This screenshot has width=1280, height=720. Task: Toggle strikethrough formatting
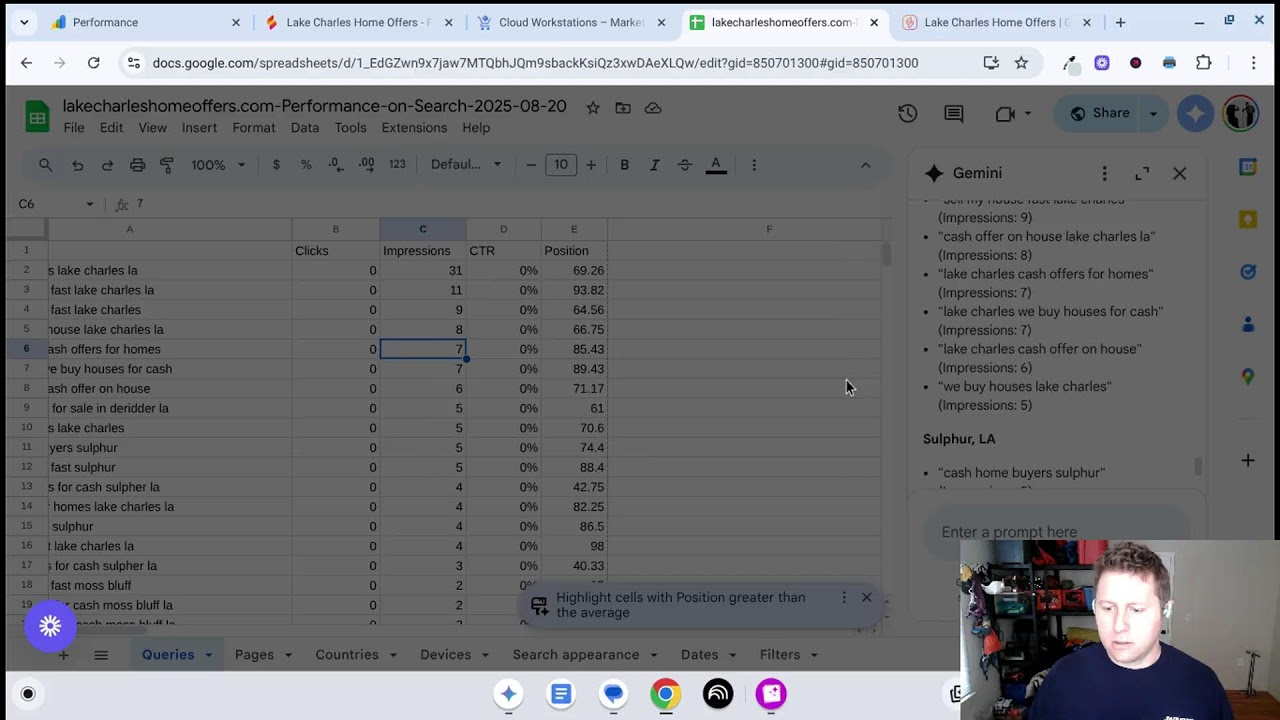click(684, 165)
